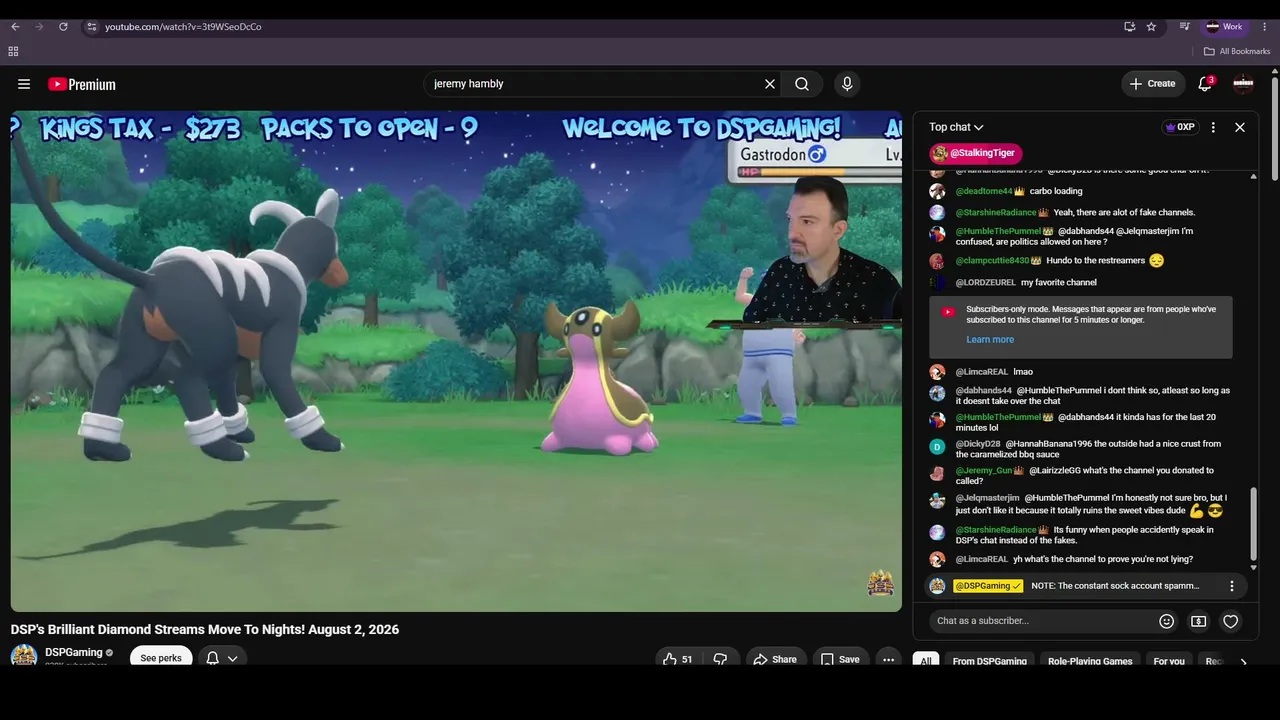
Task: Click @DickyD28's username in chat
Action: (x=978, y=444)
